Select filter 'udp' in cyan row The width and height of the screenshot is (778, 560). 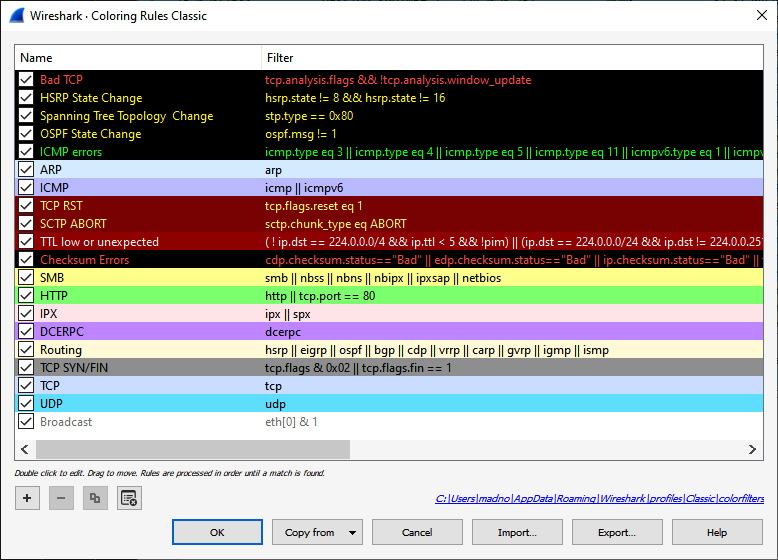pyautogui.click(x=275, y=404)
